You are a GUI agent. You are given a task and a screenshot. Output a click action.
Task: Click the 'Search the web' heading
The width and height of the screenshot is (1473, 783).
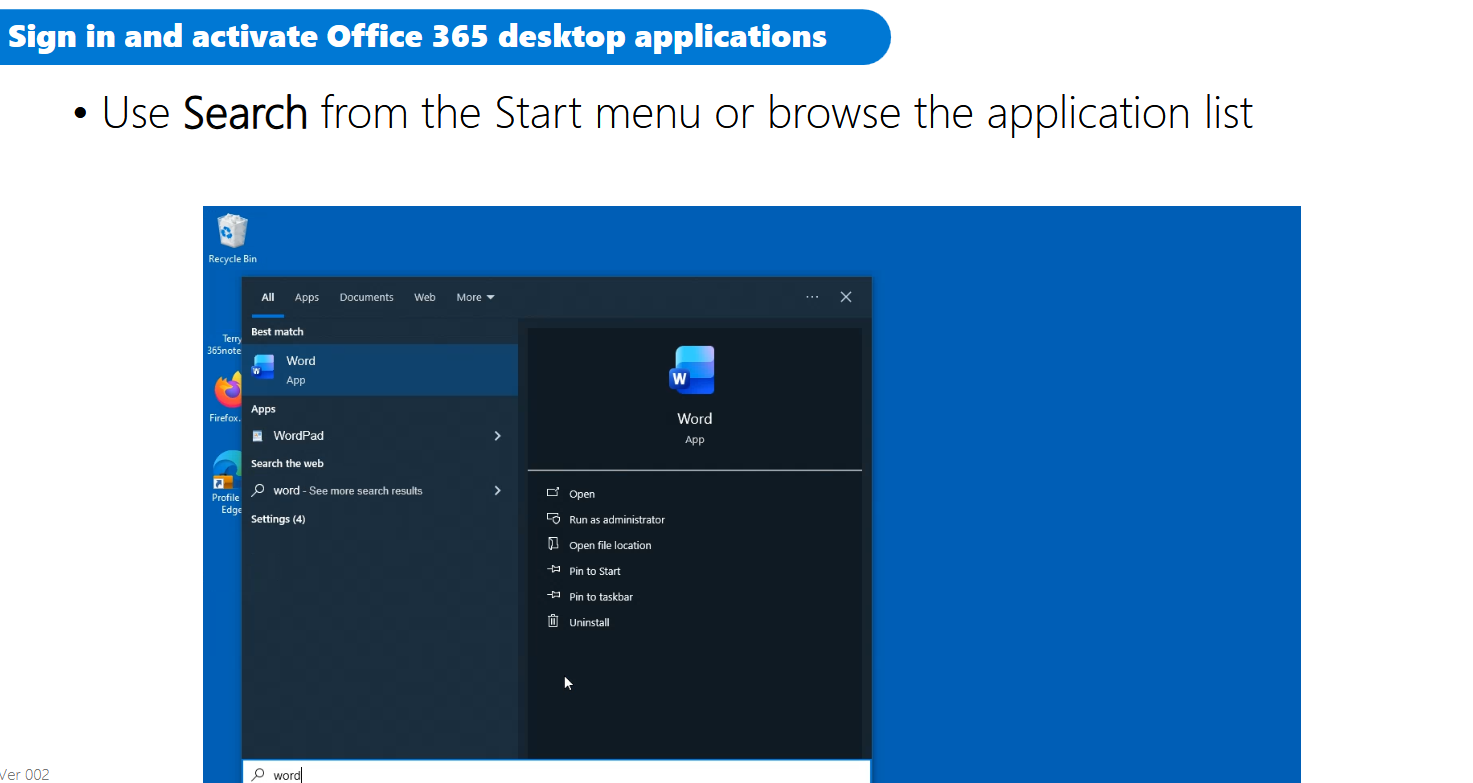[x=287, y=464]
